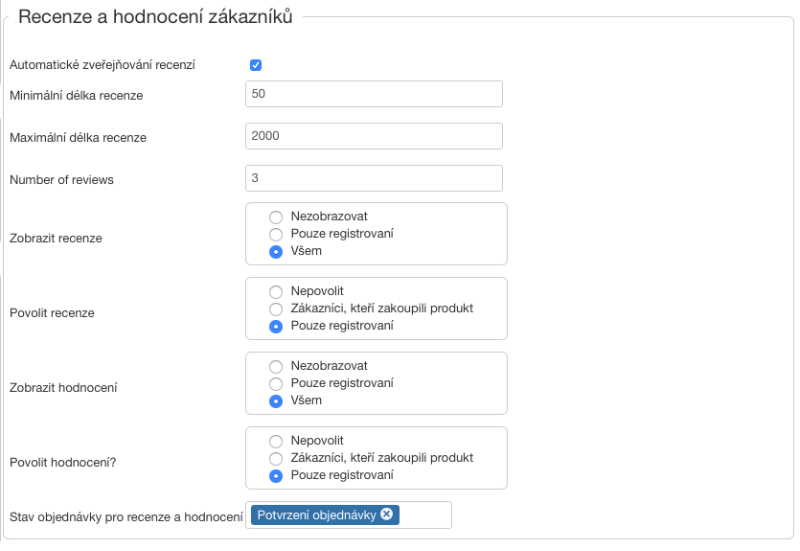Choose Pouze registrovaní for Zobrazit hodnocení

click(x=276, y=383)
